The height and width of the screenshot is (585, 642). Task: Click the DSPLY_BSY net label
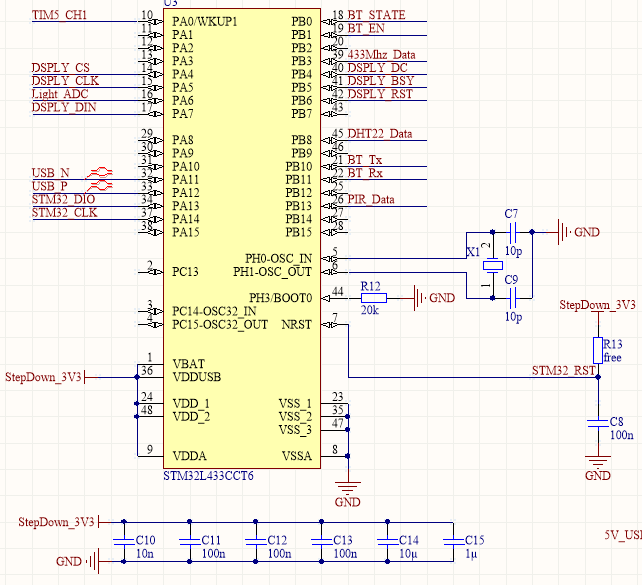point(381,81)
